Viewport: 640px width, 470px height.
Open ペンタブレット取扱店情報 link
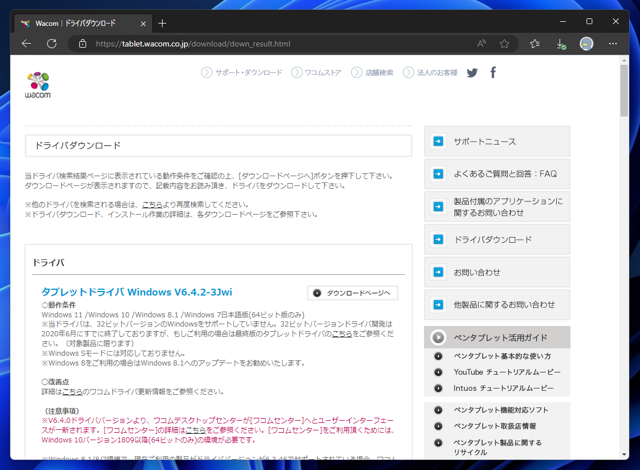pos(495,426)
